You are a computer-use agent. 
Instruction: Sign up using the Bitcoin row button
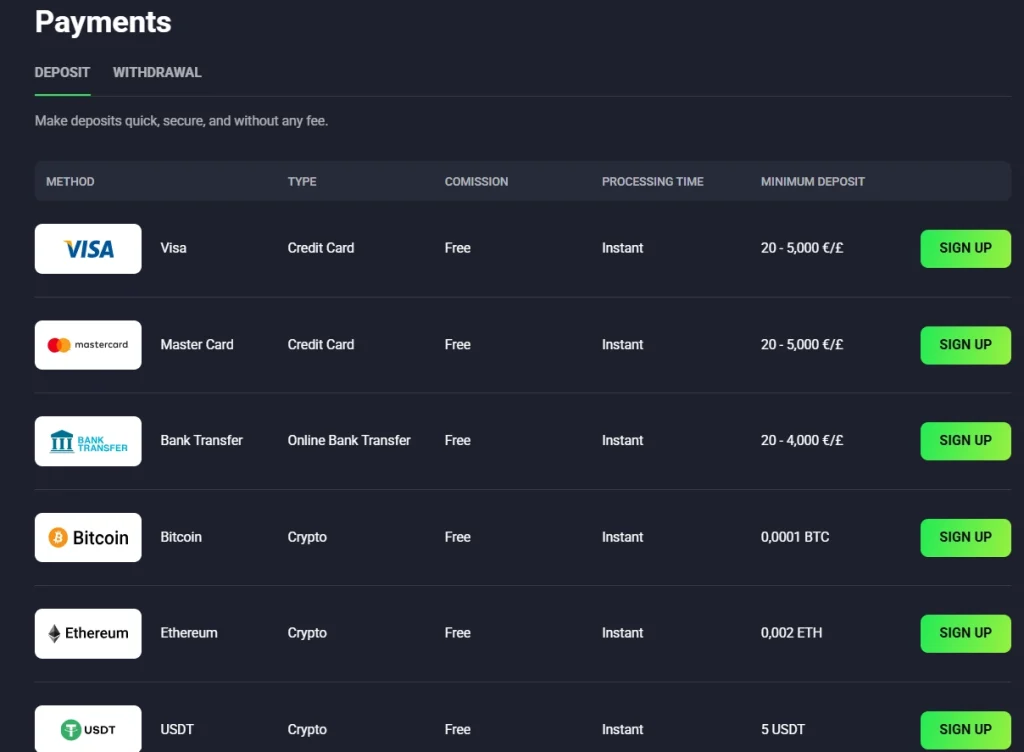pyautogui.click(x=965, y=537)
